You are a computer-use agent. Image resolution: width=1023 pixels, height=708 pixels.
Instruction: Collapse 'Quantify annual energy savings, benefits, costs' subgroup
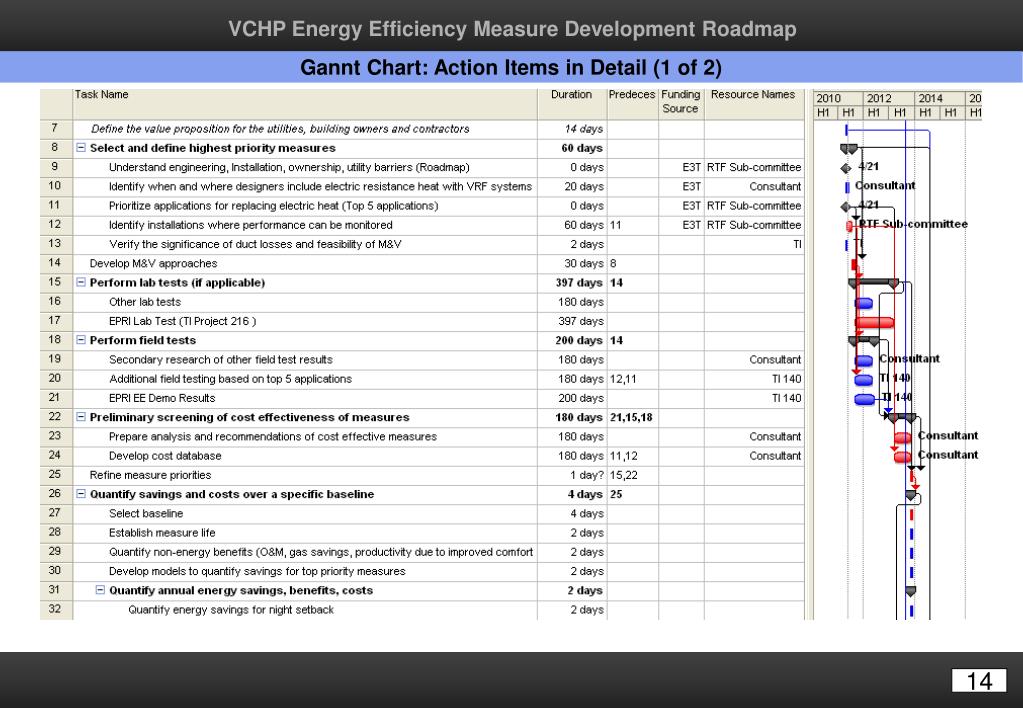[100, 590]
